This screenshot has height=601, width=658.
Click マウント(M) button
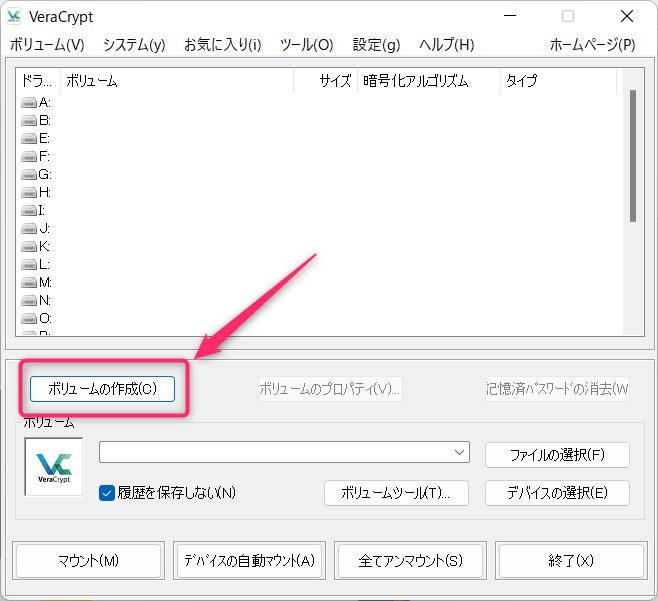tap(89, 561)
